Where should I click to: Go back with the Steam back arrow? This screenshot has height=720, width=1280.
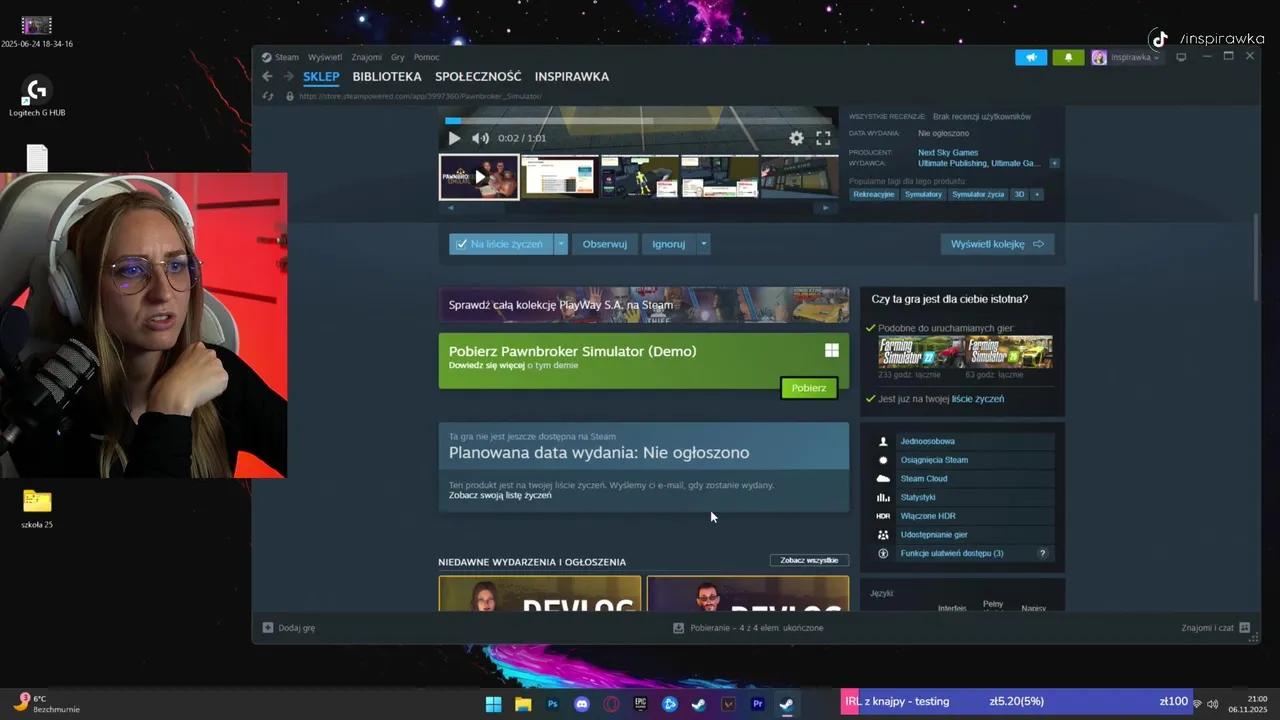coord(267,76)
